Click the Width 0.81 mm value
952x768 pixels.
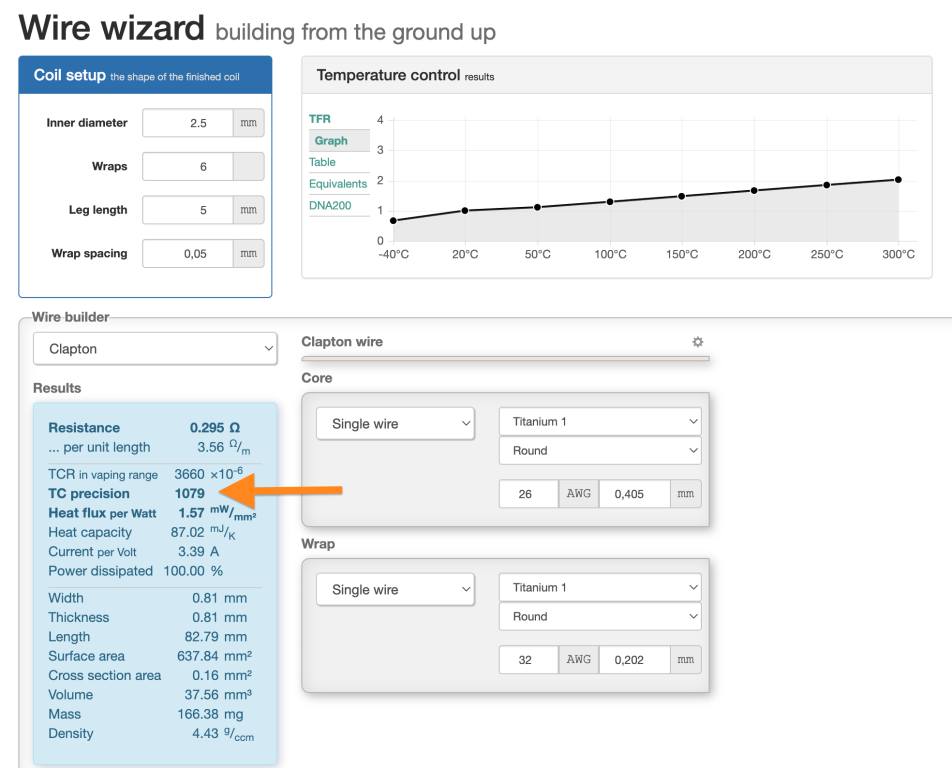tap(219, 598)
